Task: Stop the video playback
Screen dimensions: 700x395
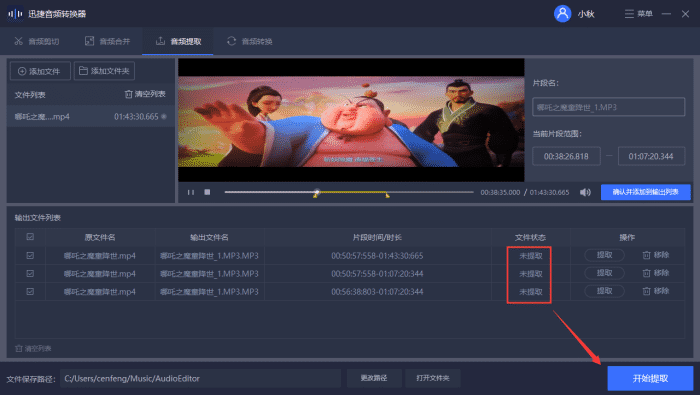Action: point(207,192)
